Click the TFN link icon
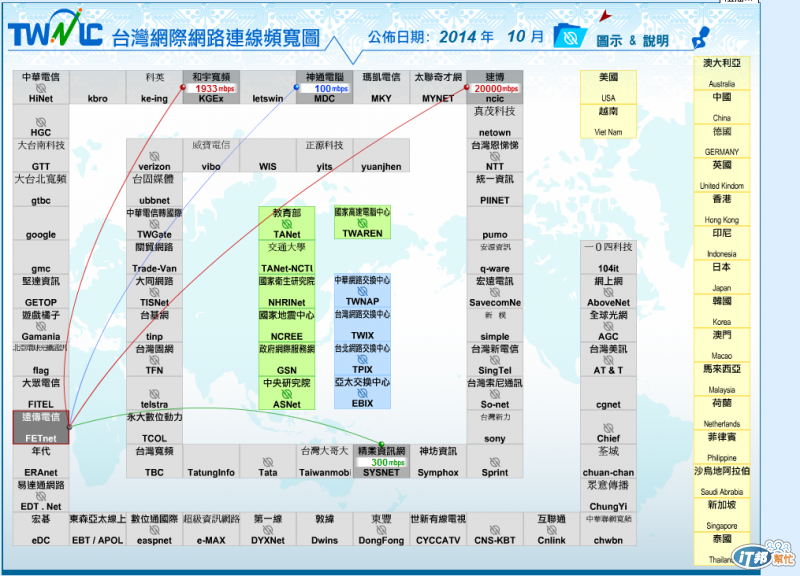 [x=154, y=360]
